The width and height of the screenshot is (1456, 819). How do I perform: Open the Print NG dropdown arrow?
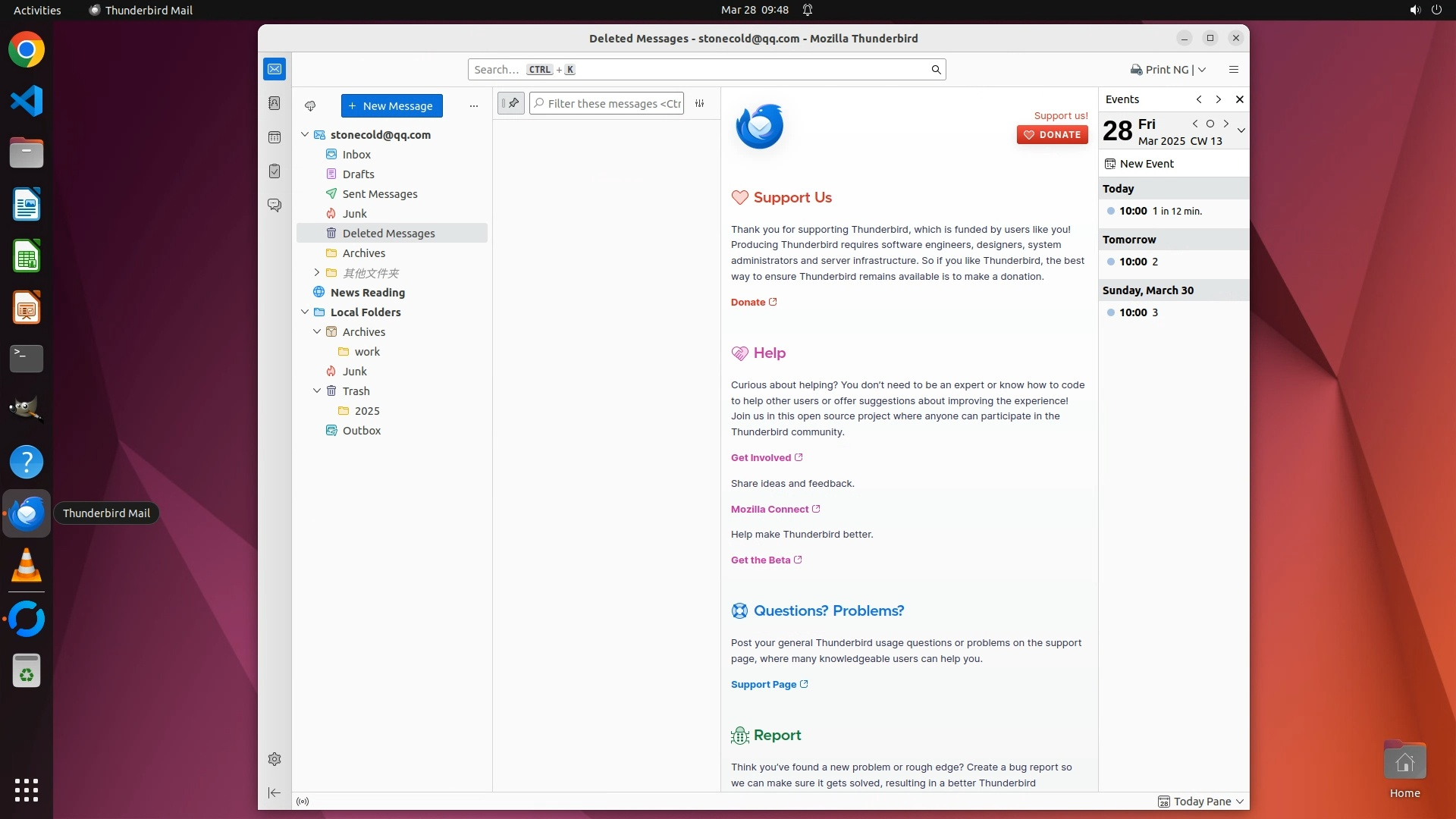(x=1202, y=70)
